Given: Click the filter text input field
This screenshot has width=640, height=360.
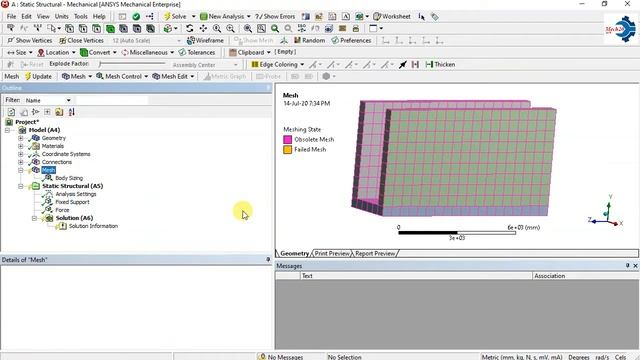Looking at the screenshot, I should (x=111, y=100).
